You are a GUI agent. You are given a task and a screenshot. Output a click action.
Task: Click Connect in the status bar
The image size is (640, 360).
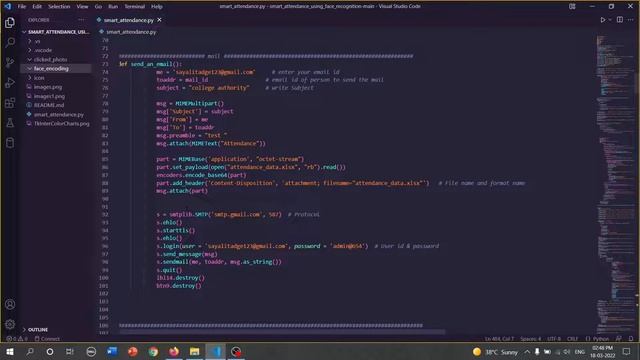(47, 339)
